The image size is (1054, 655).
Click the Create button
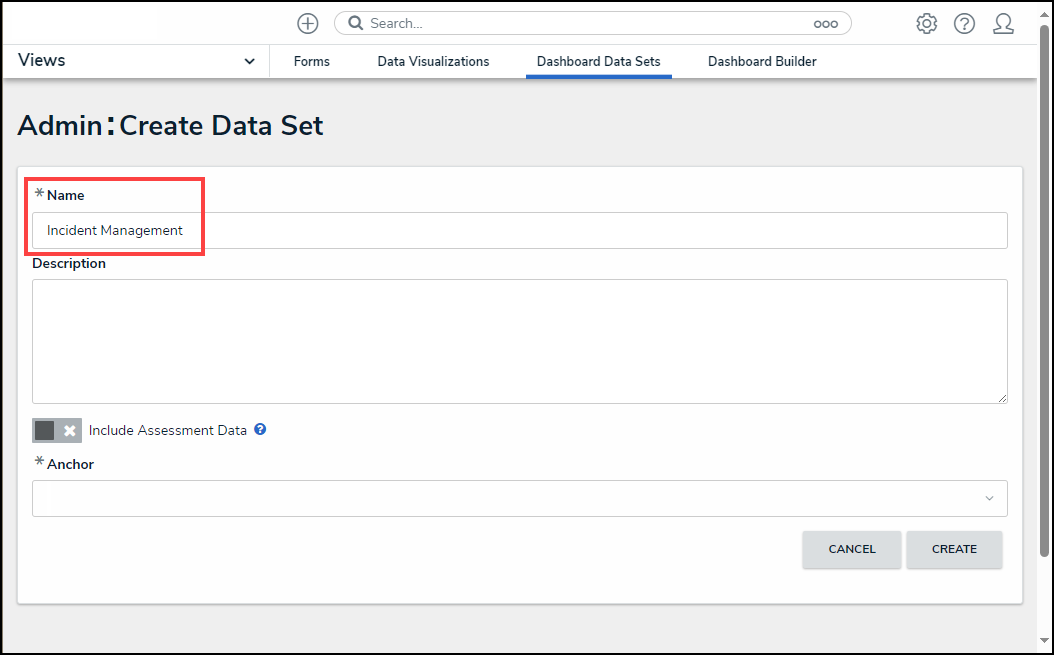point(954,549)
